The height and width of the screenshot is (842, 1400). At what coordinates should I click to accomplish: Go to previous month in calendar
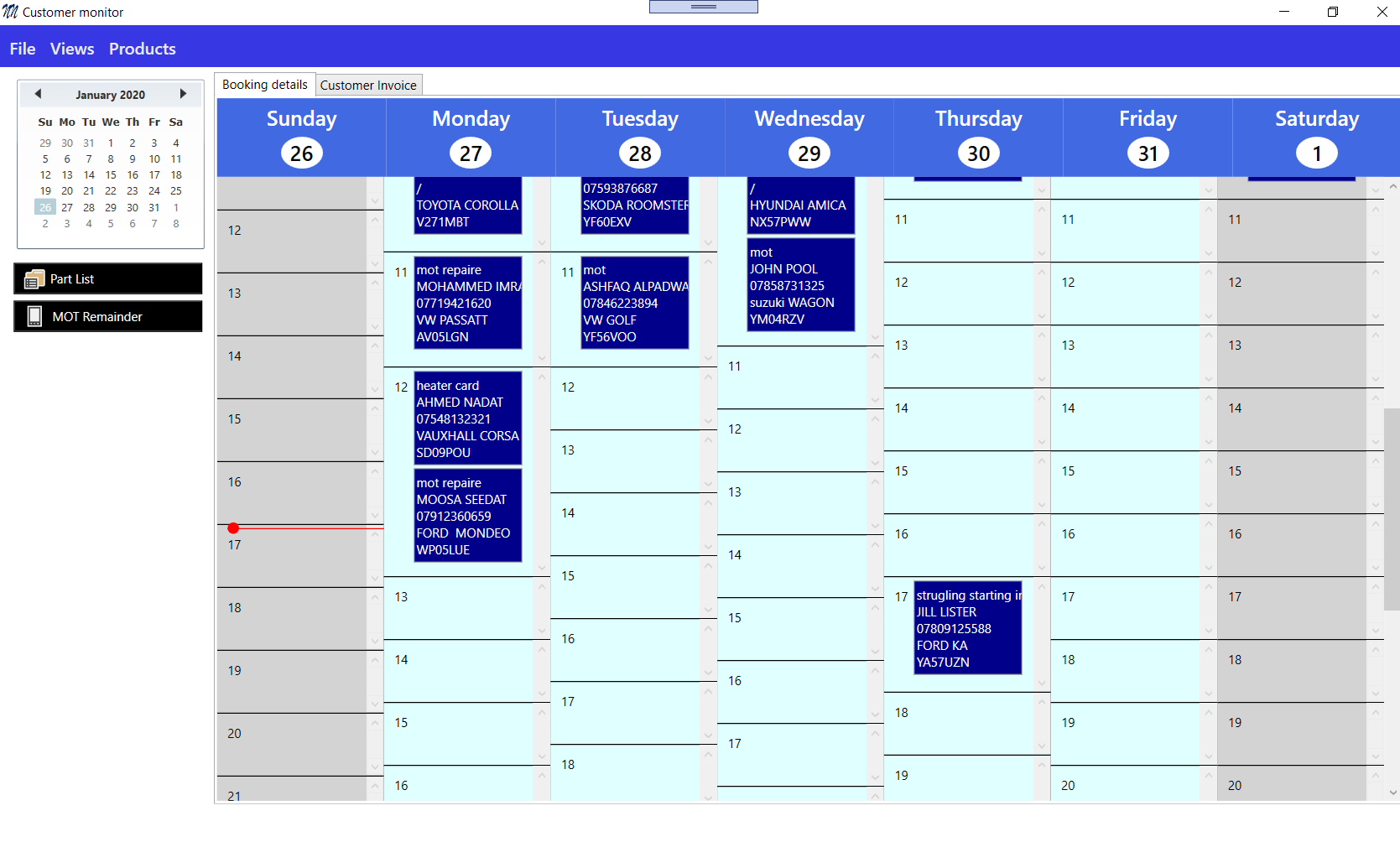coord(38,94)
